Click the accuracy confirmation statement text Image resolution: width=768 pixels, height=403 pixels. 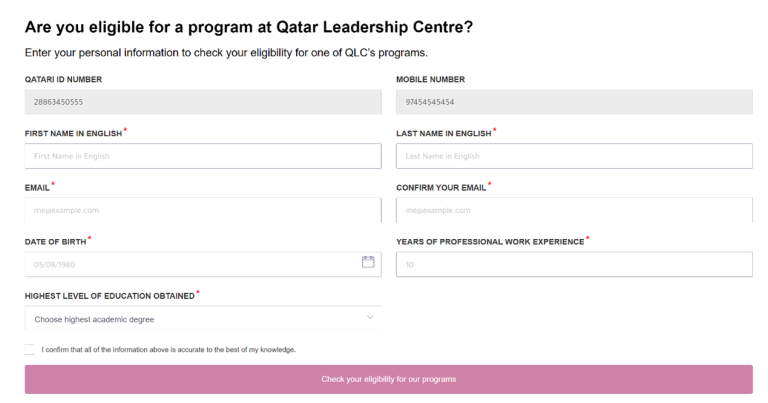point(168,349)
